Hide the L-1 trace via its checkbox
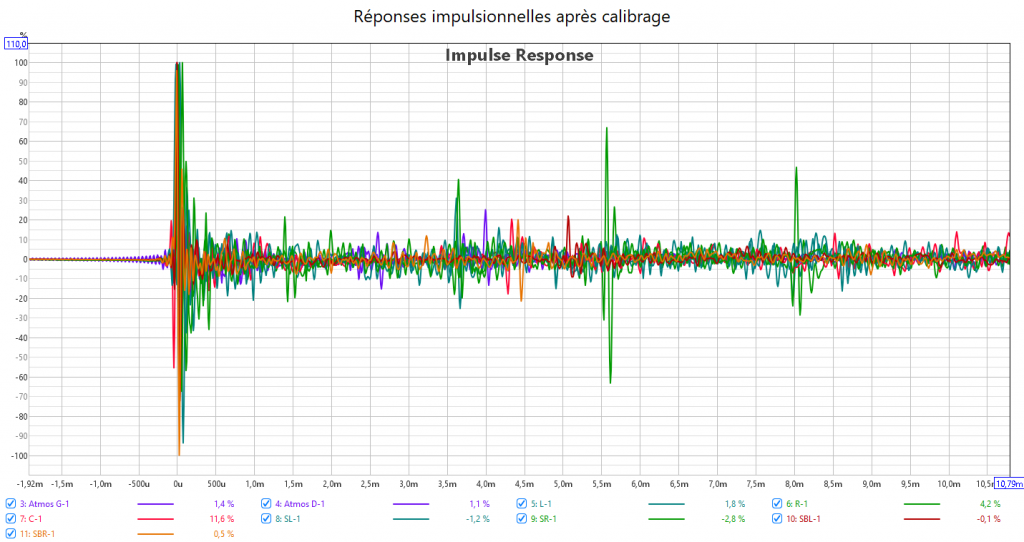This screenshot has width=1024, height=542. pos(523,504)
